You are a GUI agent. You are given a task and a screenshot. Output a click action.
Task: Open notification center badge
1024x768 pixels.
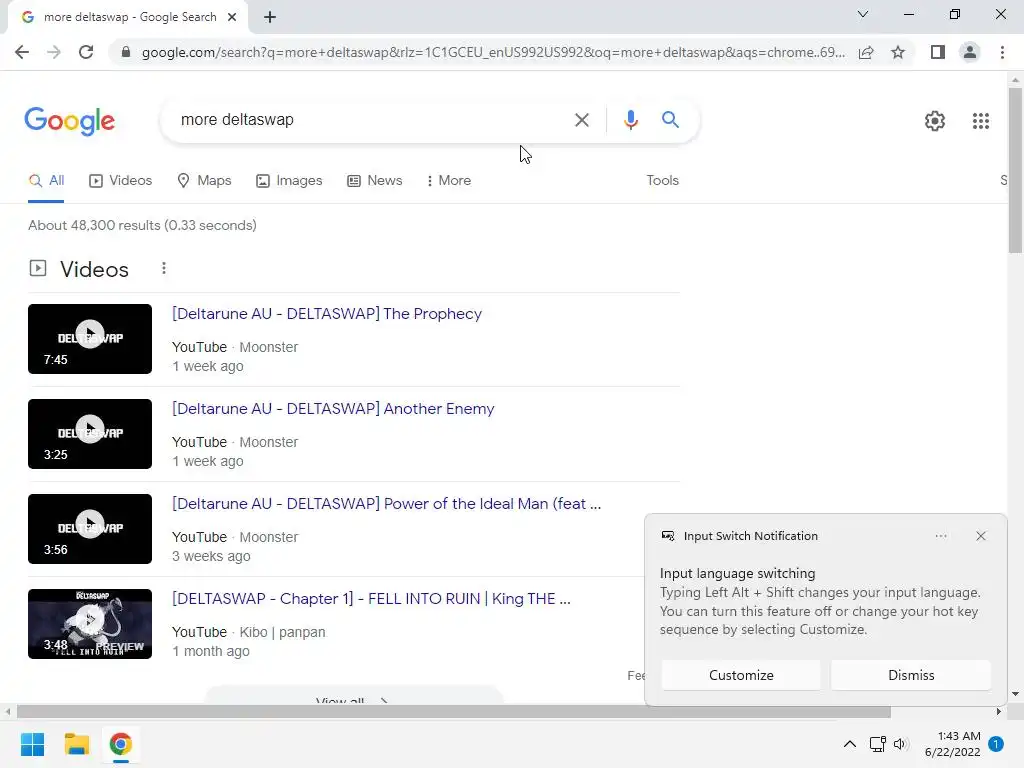click(996, 744)
